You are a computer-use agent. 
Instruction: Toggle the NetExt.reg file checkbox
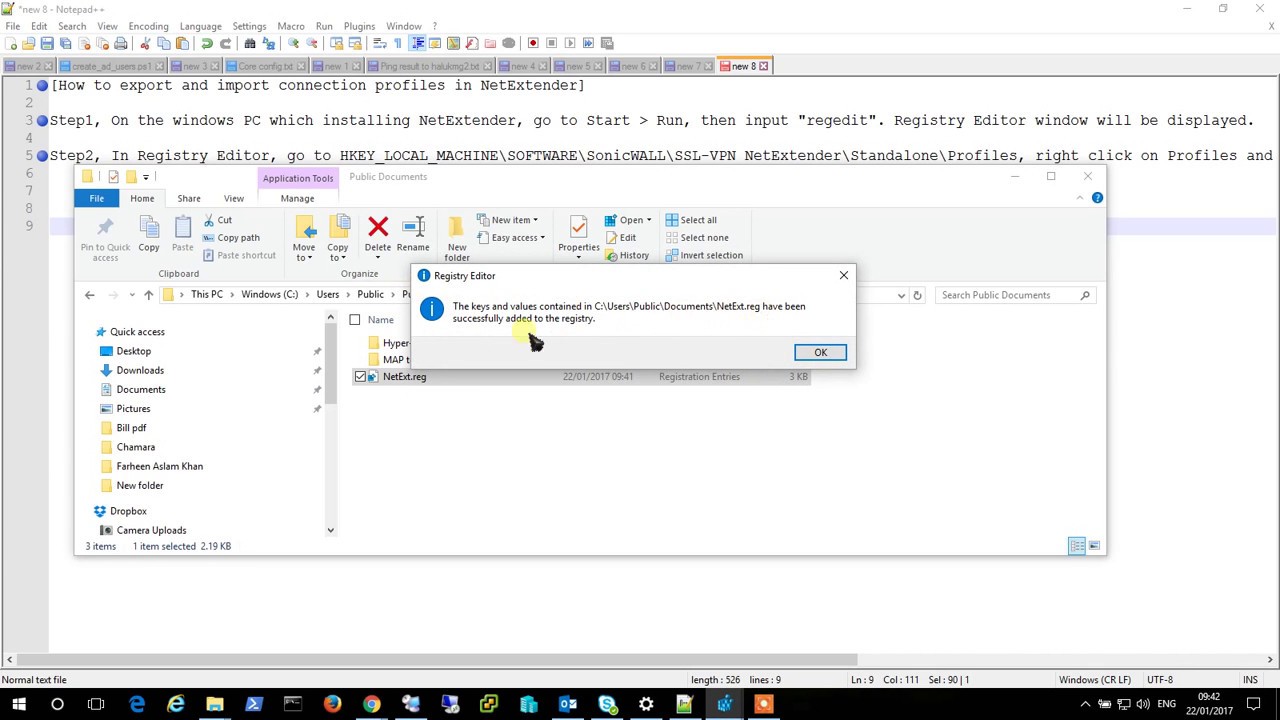pyautogui.click(x=360, y=377)
